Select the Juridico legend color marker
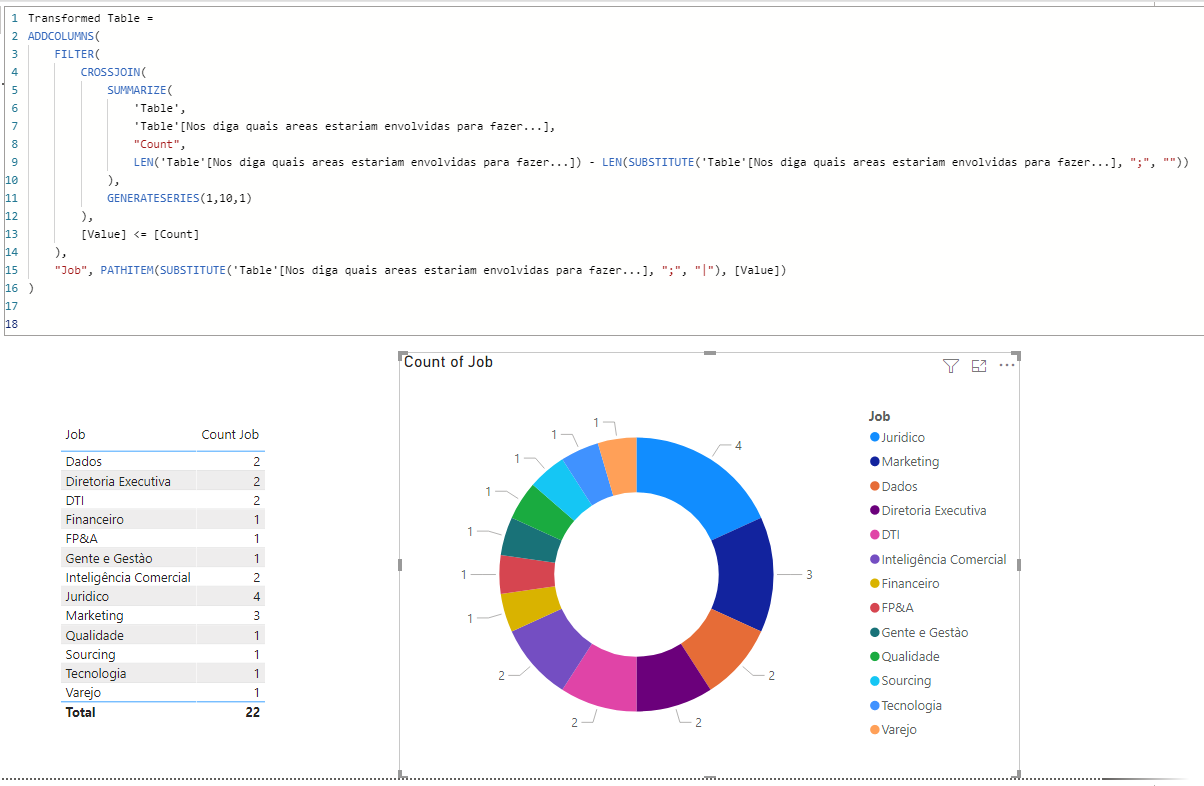Screen dimensions: 1204x786 tap(875, 437)
